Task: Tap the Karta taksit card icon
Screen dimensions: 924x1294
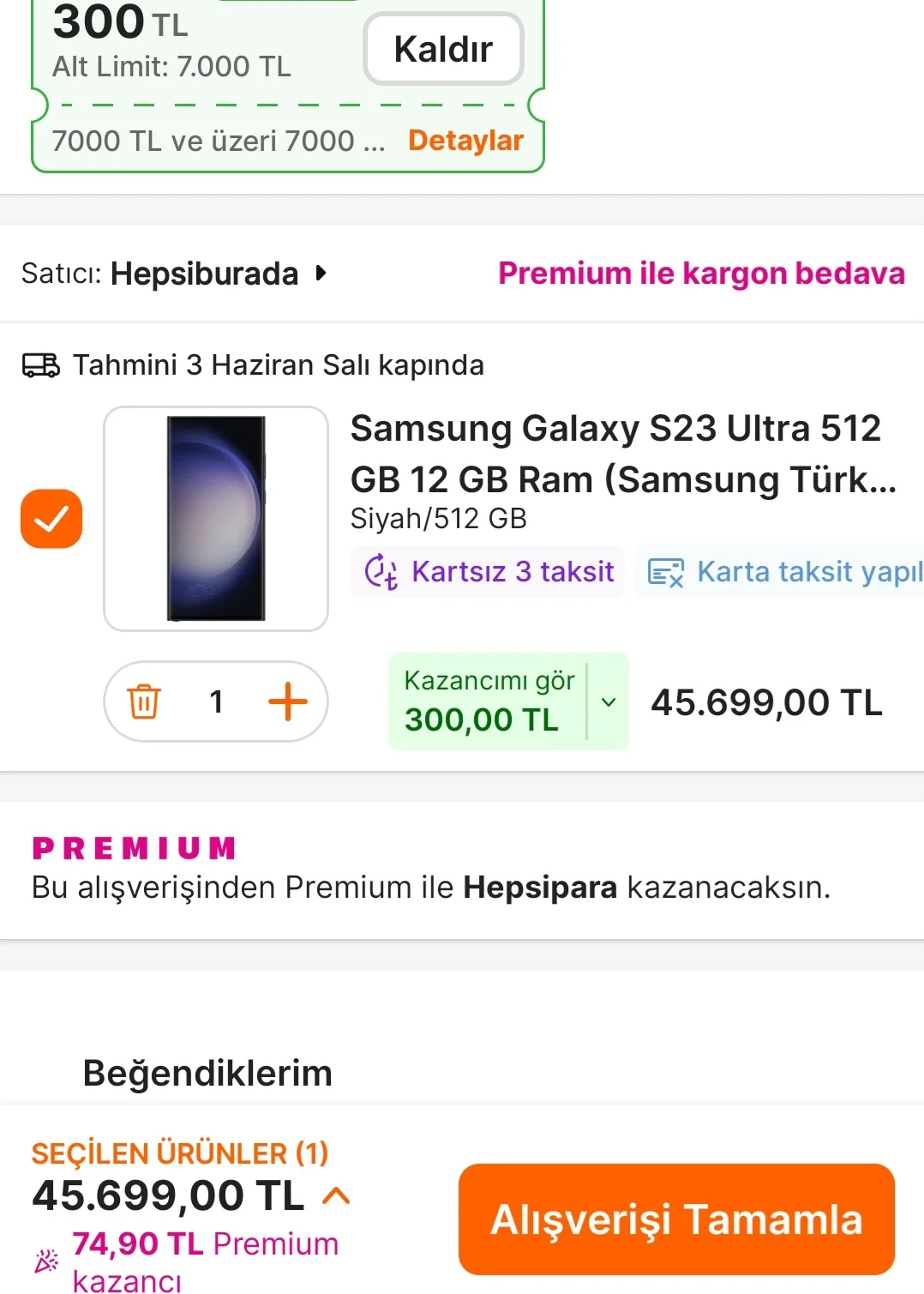Action: click(x=666, y=572)
